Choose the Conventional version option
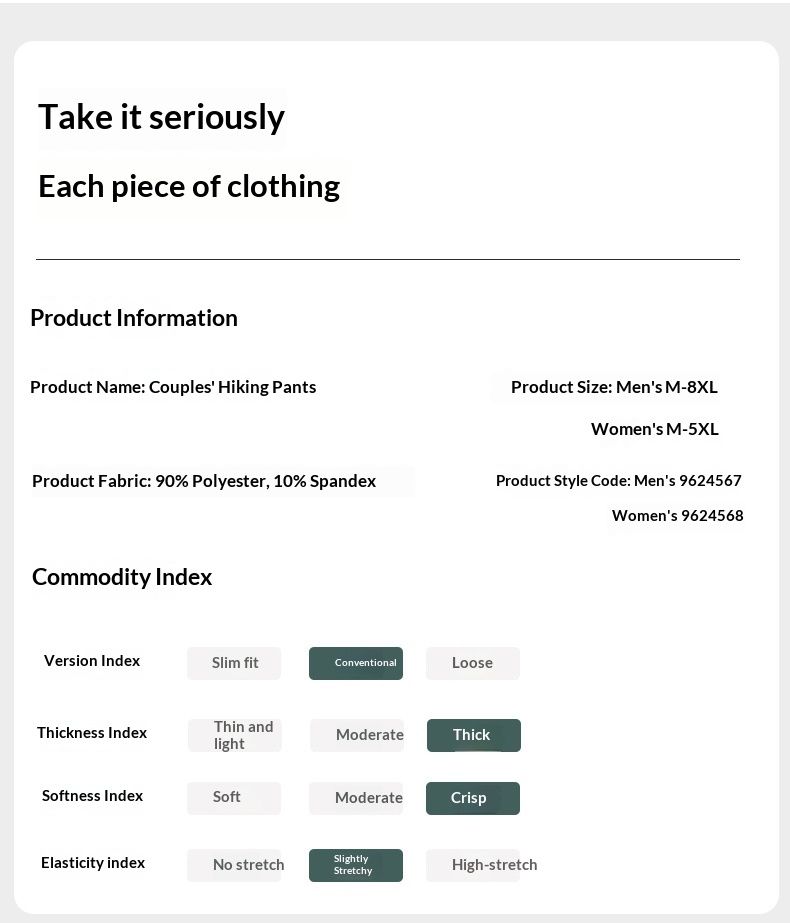 point(356,663)
